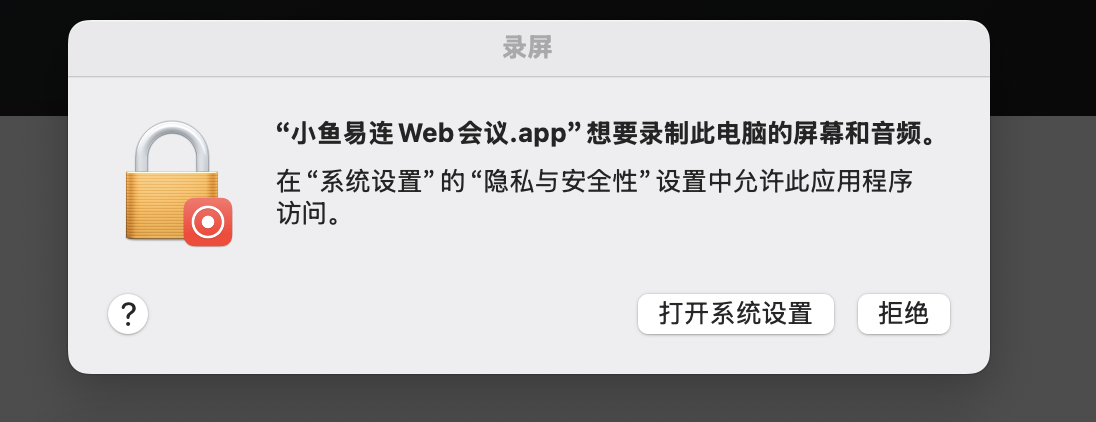Click empty title bar area left of 录屏
This screenshot has width=1096, height=422.
click(280, 48)
